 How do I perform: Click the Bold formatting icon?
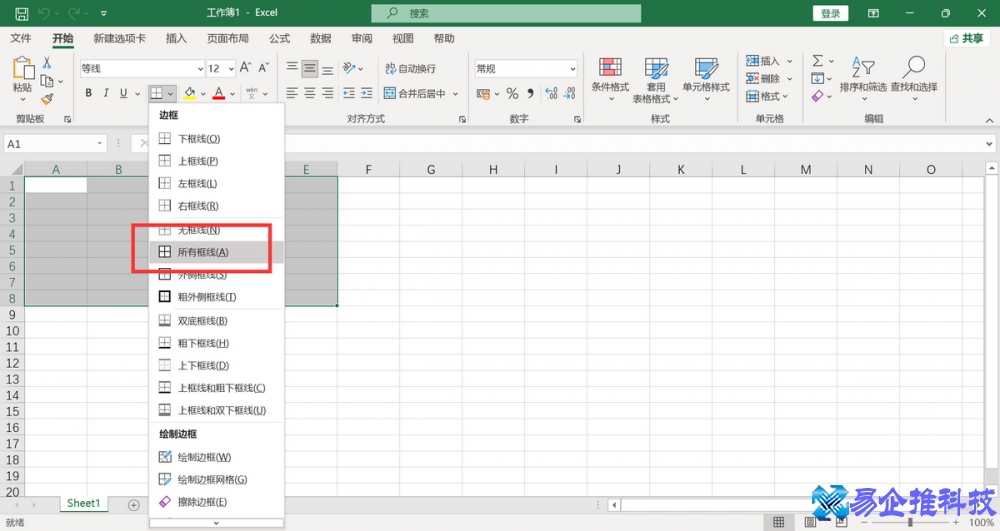88,93
